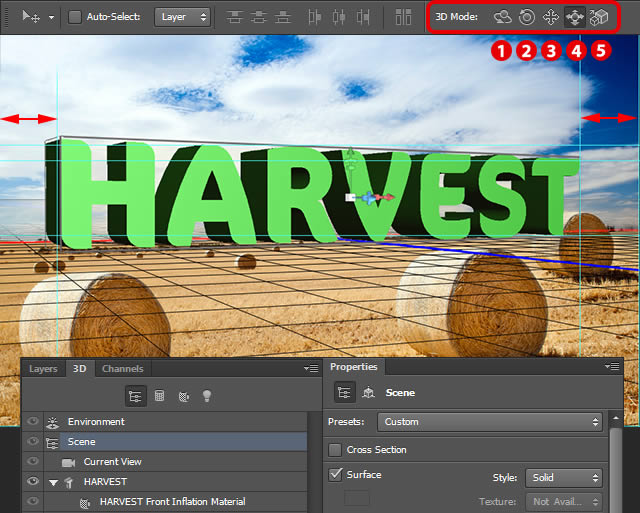Select the Current View item
This screenshot has width=640, height=513.
pos(176,462)
